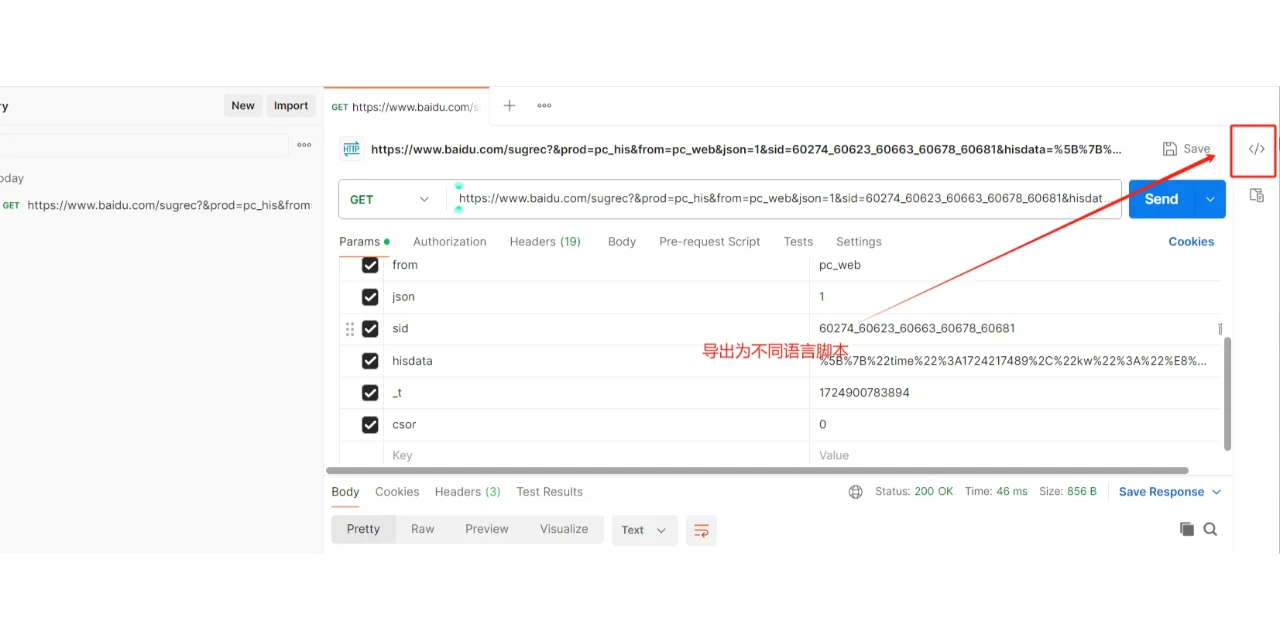The width and height of the screenshot is (1280, 639).
Task: Uncheck the sid parameter
Action: pyautogui.click(x=370, y=328)
